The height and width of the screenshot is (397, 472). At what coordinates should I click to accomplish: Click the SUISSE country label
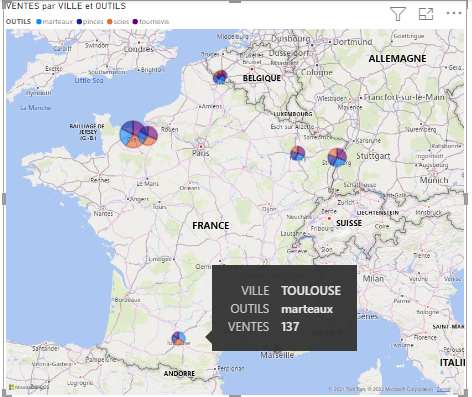(349, 223)
